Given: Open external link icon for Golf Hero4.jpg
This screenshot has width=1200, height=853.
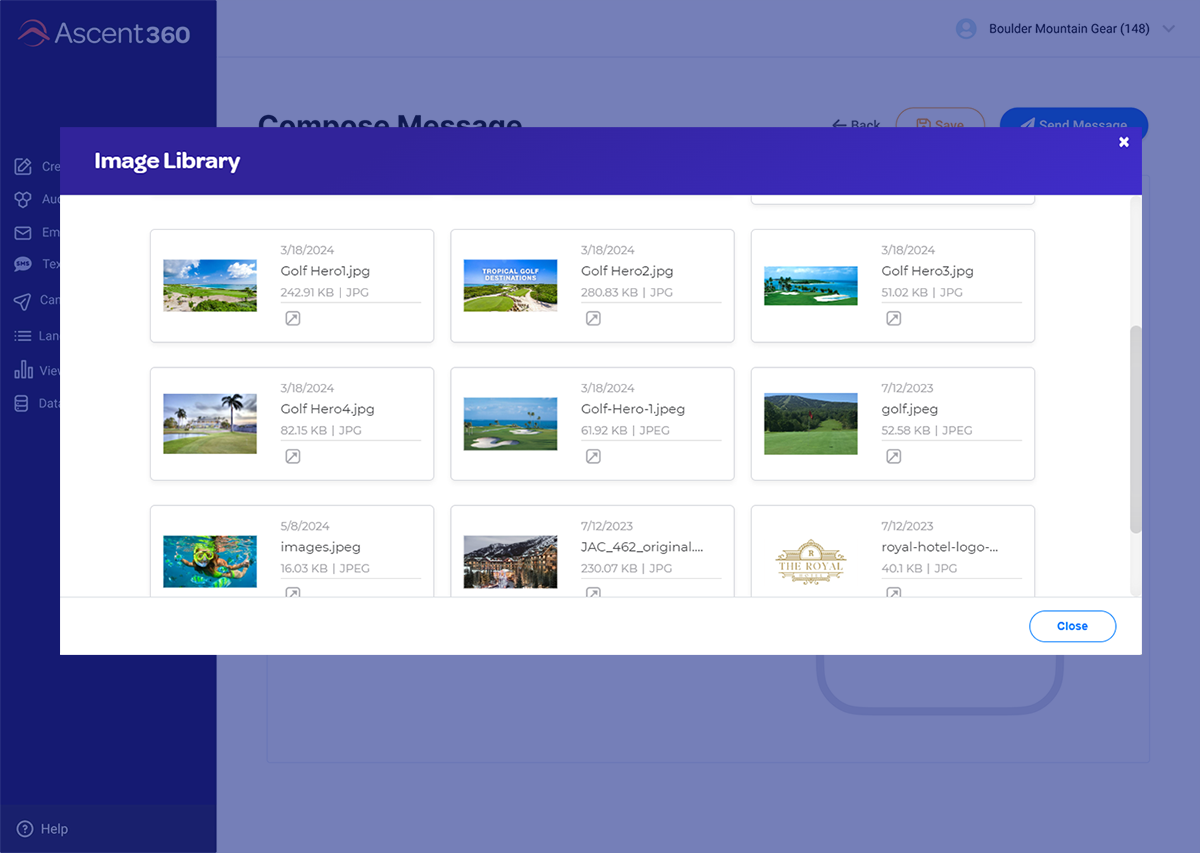Looking at the screenshot, I should [293, 457].
